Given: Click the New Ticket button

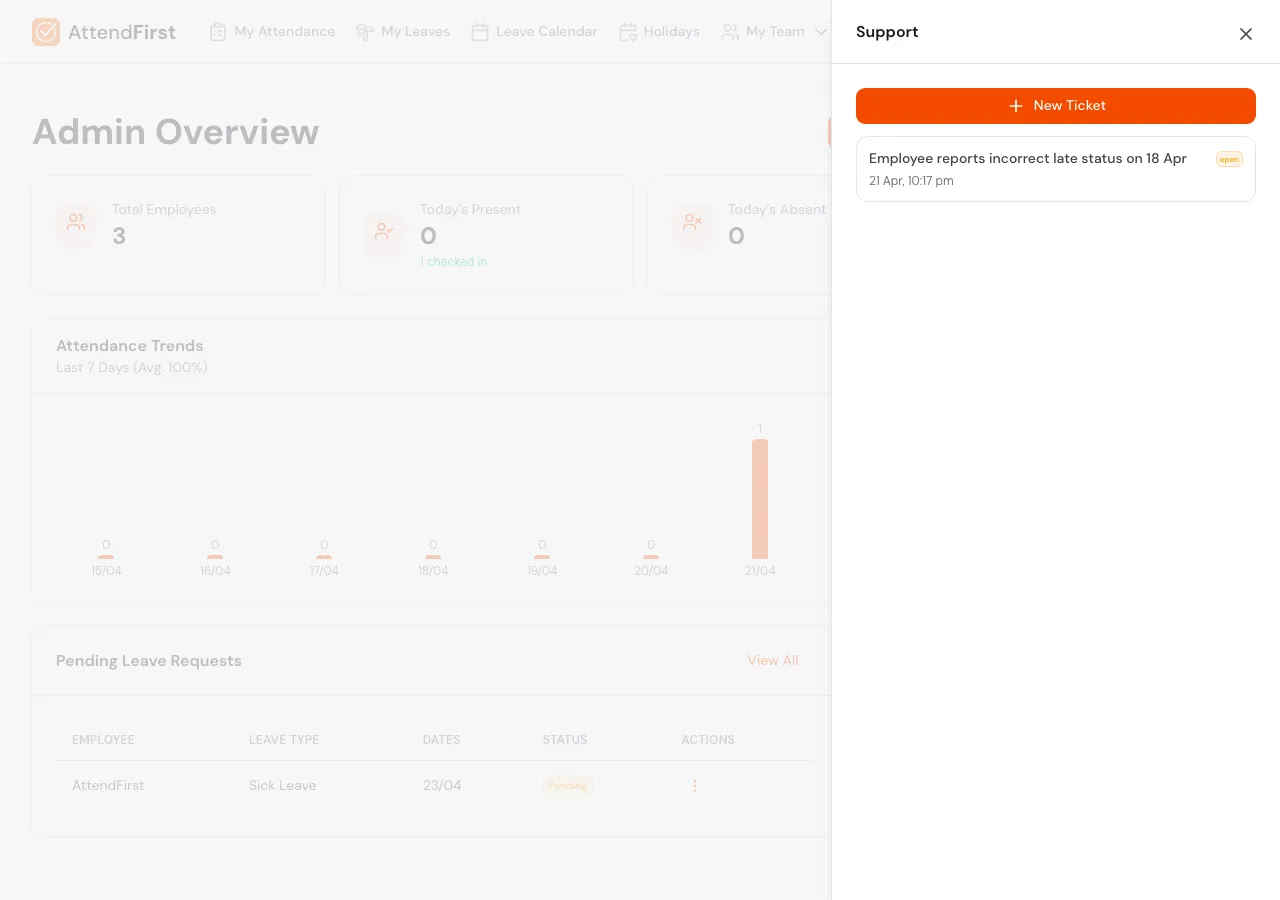Looking at the screenshot, I should pyautogui.click(x=1056, y=105).
